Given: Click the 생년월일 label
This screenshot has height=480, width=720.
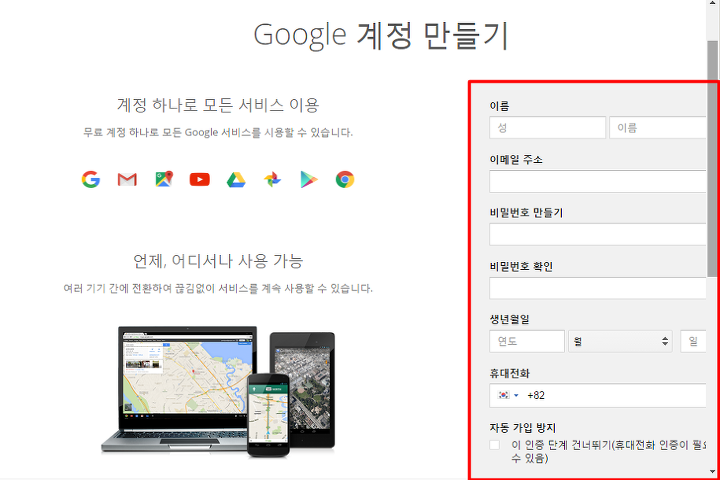Looking at the screenshot, I should click(x=510, y=319).
